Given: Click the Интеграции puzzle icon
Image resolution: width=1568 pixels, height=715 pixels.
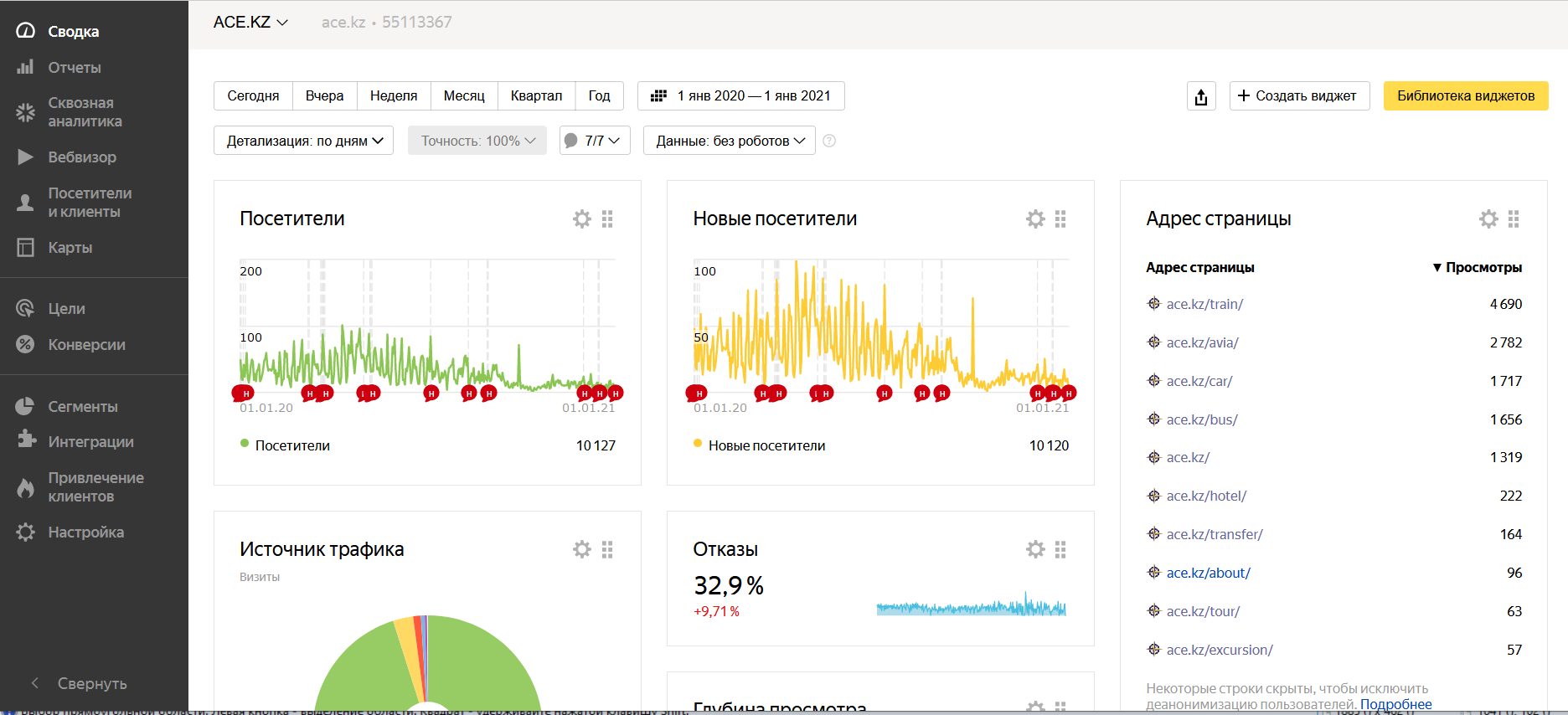Looking at the screenshot, I should [x=26, y=439].
